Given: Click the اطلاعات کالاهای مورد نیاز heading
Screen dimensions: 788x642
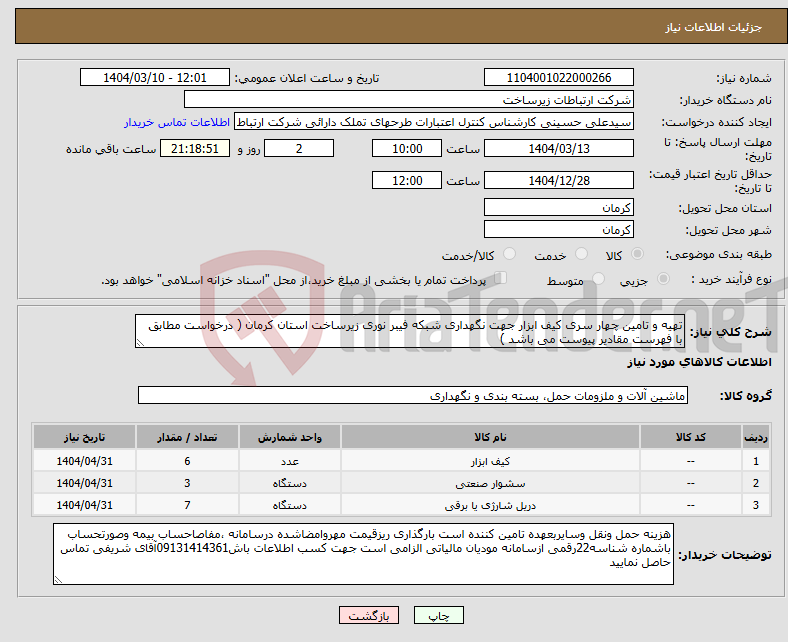Looking at the screenshot, I should 699,362.
